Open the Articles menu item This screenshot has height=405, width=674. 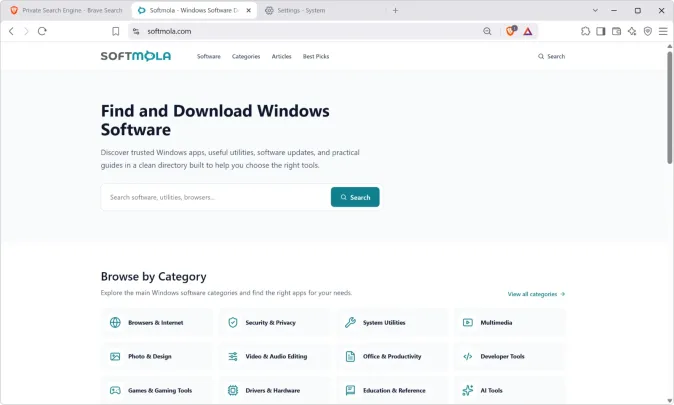point(282,56)
